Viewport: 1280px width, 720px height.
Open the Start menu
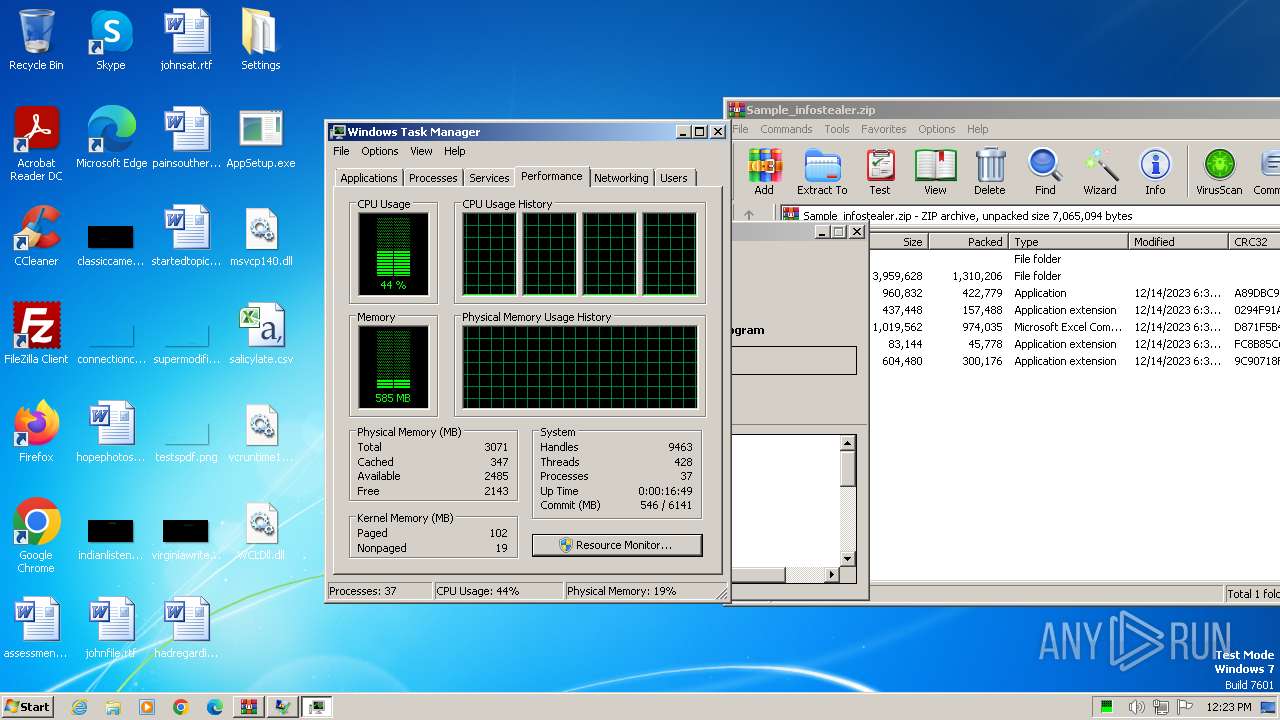[x=27, y=707]
